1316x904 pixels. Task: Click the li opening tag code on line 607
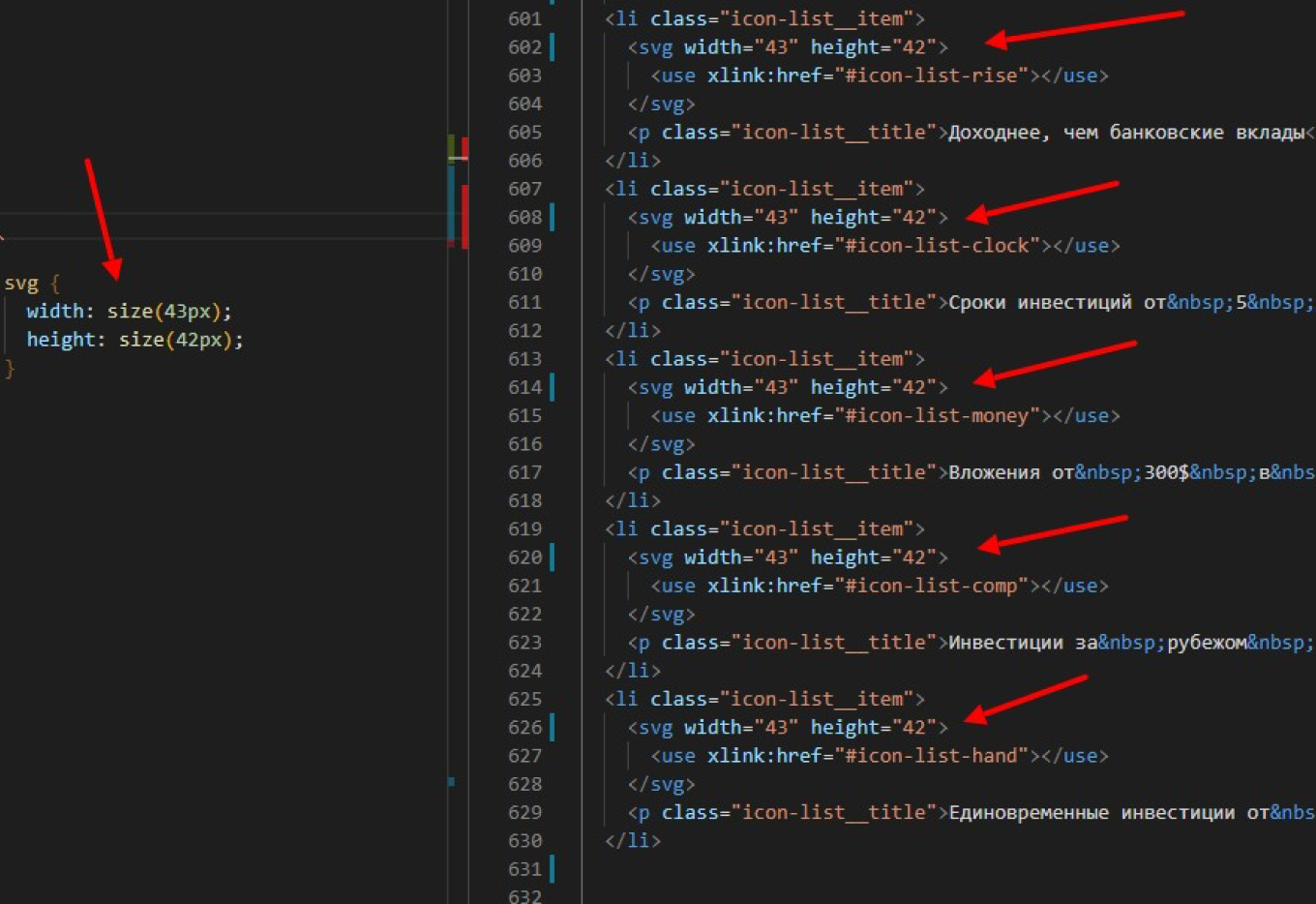click(x=764, y=189)
